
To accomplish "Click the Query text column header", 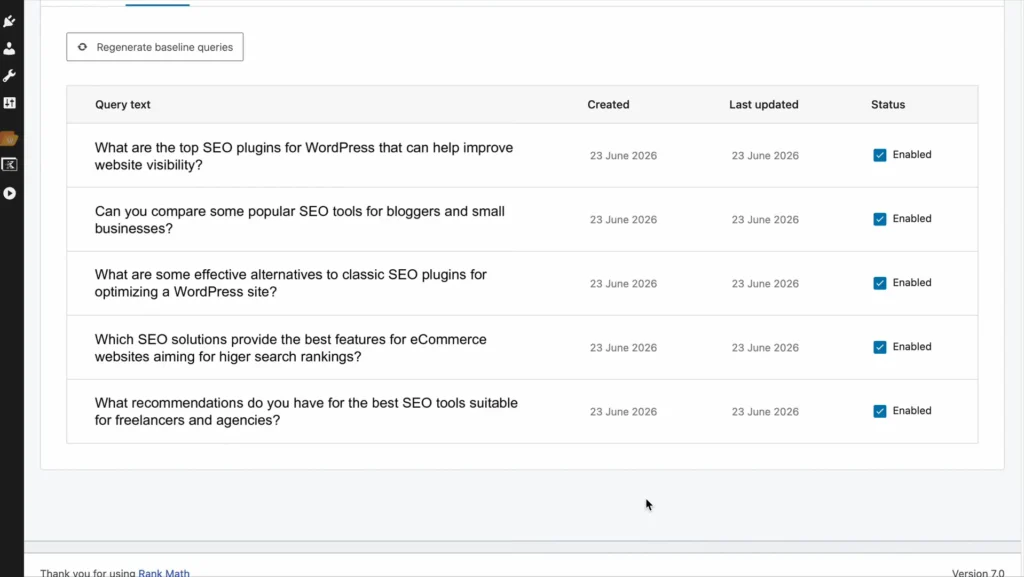I will click(123, 104).
